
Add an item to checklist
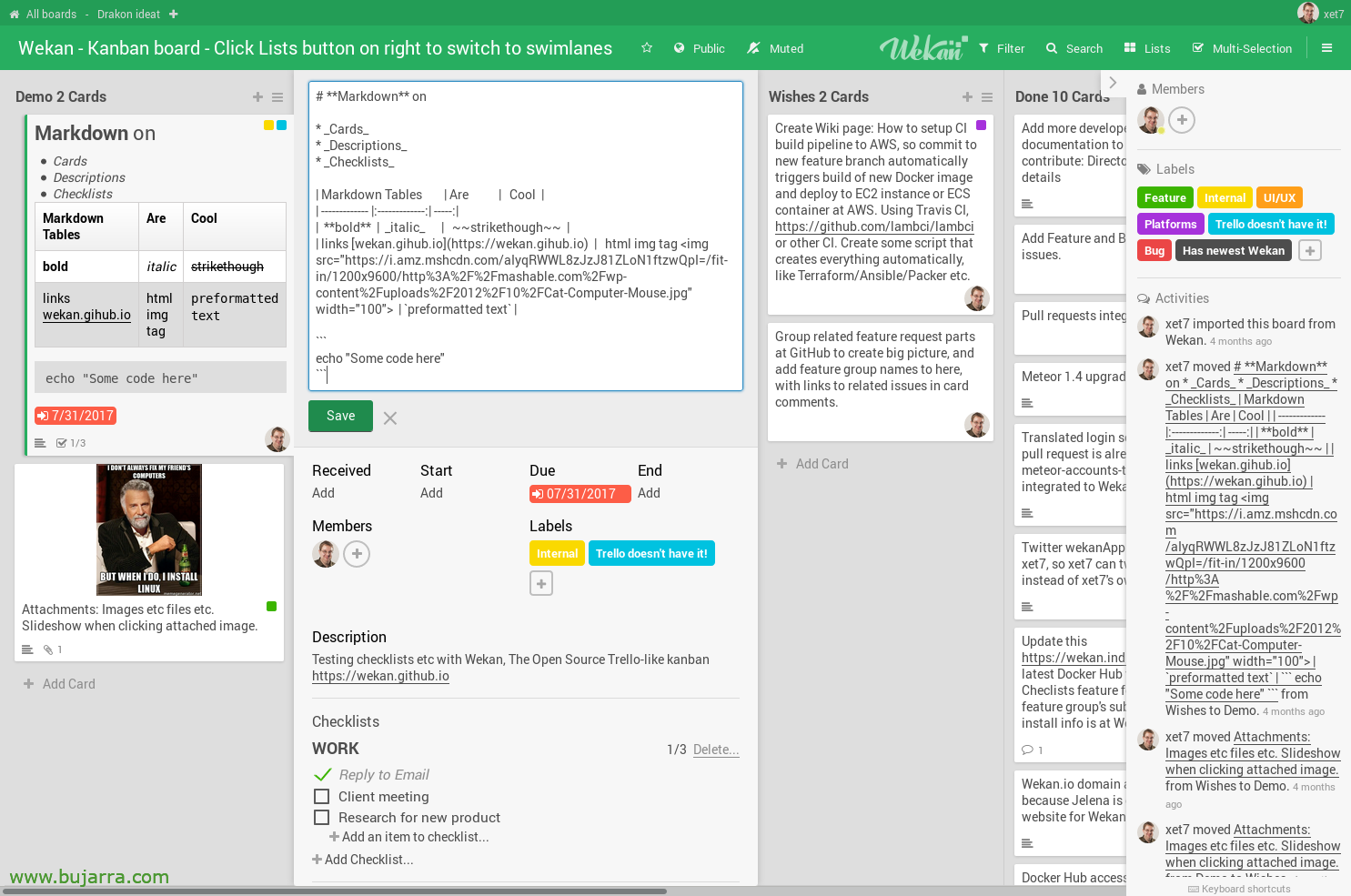click(x=409, y=837)
